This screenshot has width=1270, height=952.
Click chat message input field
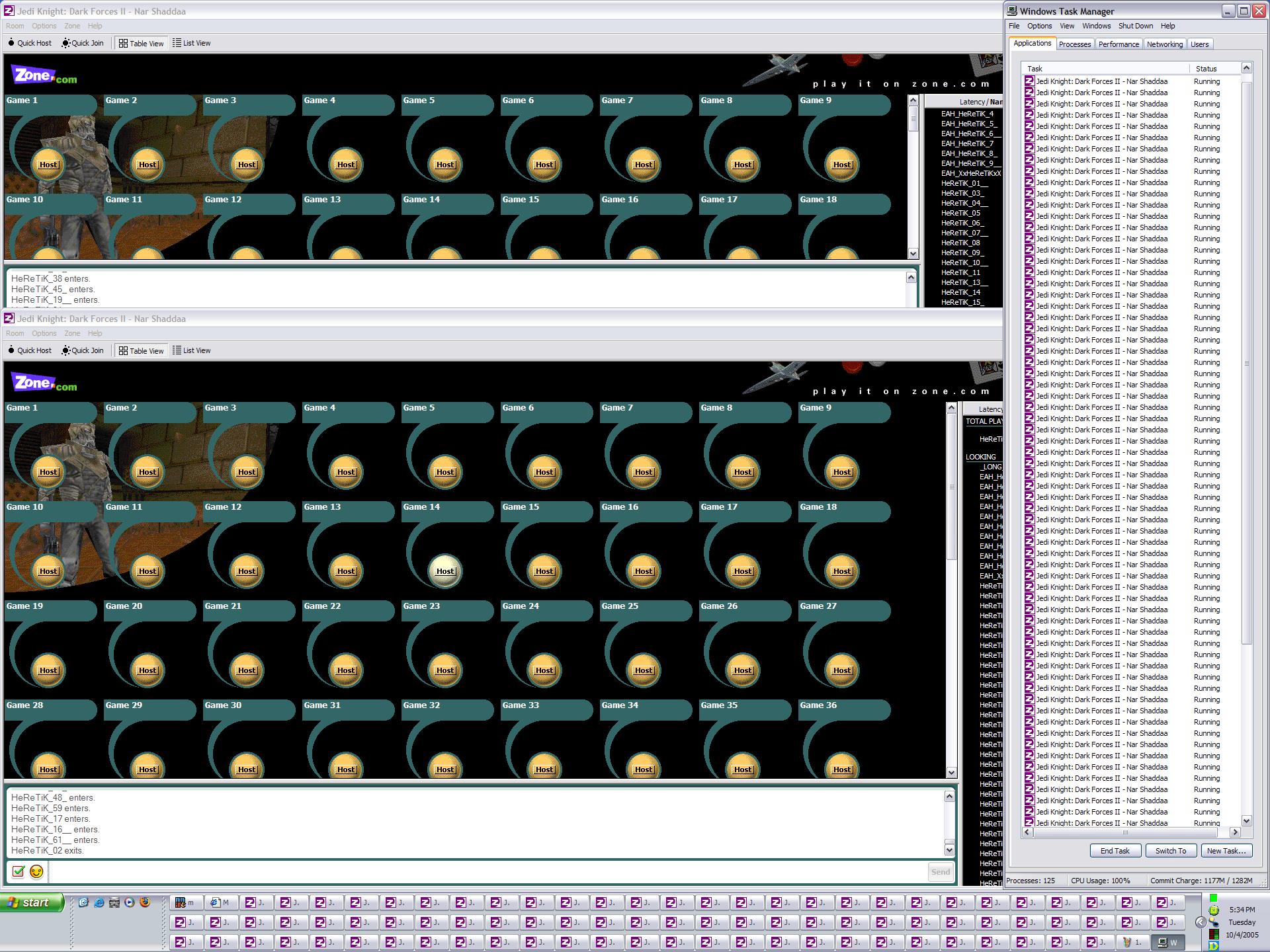(488, 872)
